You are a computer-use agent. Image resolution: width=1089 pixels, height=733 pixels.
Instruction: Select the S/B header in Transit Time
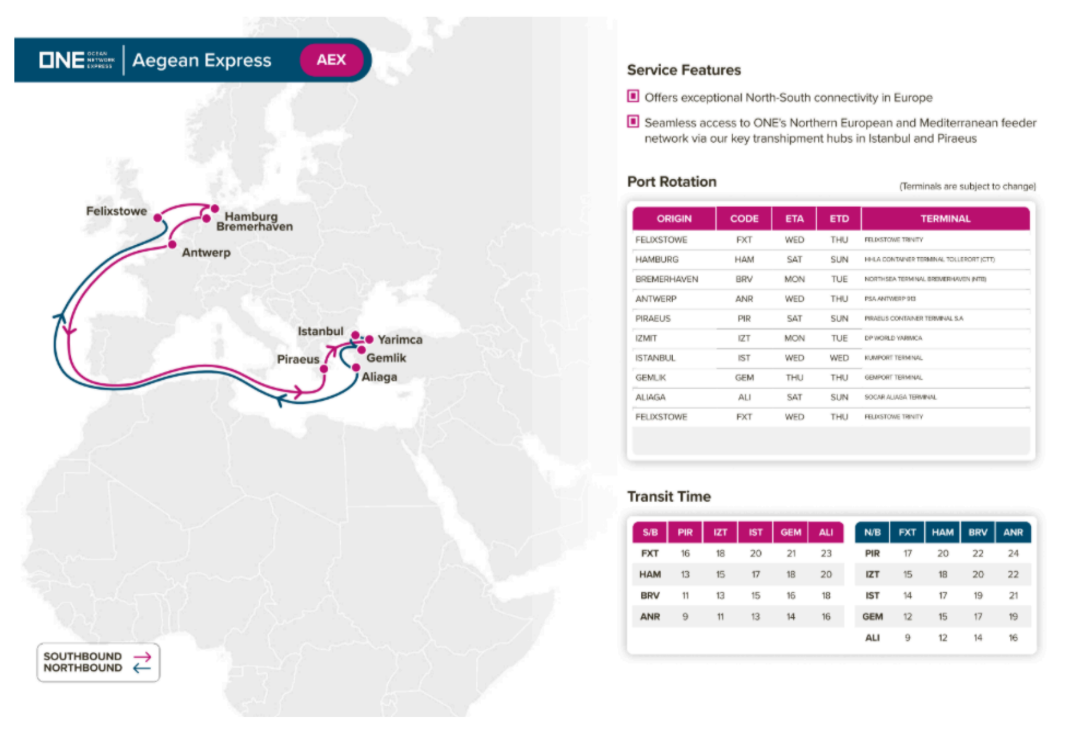[x=650, y=532]
